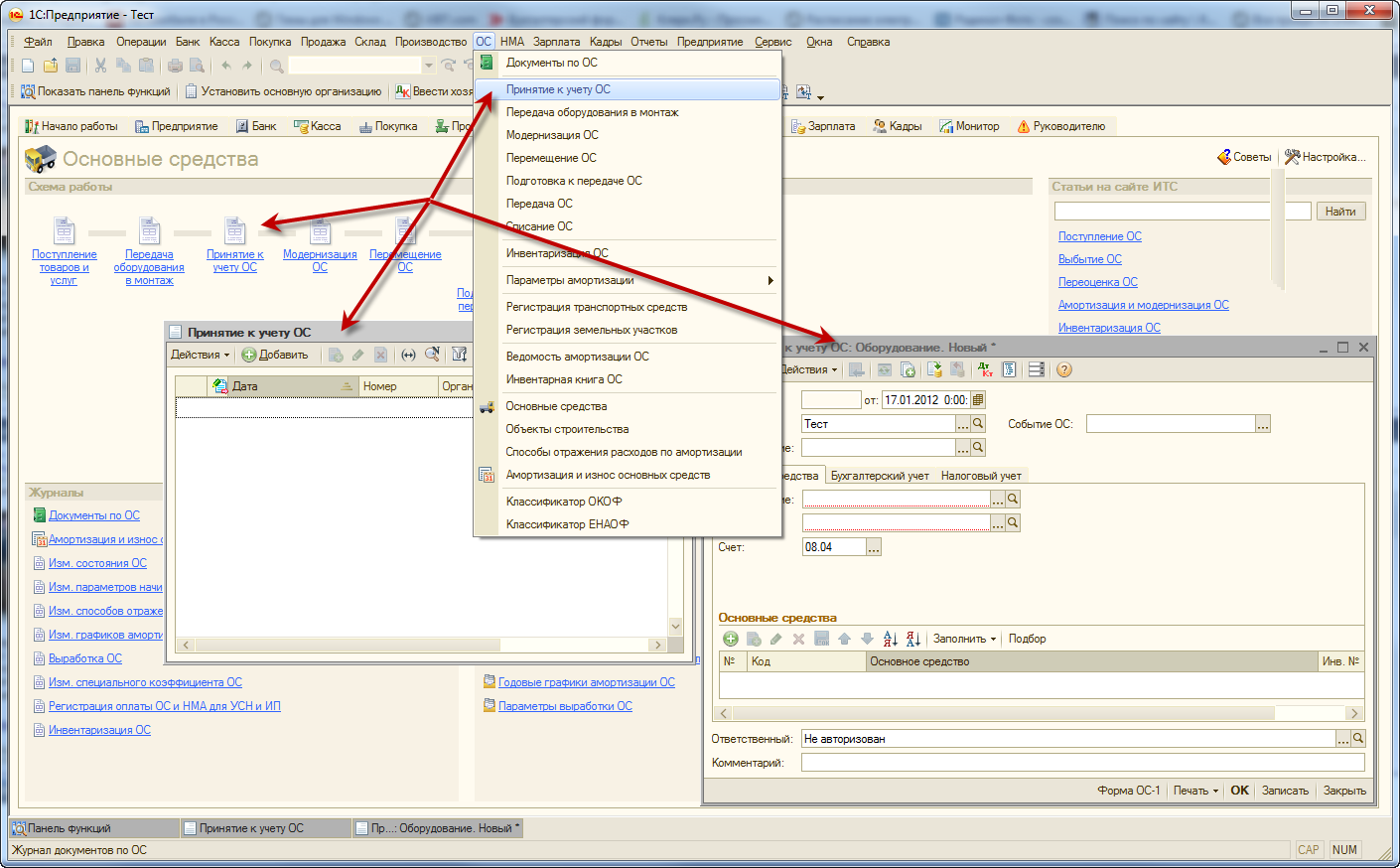
Task: Click the set date interval icon
Action: 408,355
